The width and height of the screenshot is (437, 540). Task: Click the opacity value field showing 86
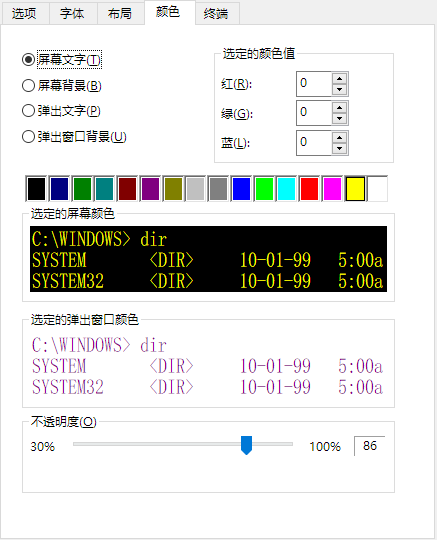370,446
